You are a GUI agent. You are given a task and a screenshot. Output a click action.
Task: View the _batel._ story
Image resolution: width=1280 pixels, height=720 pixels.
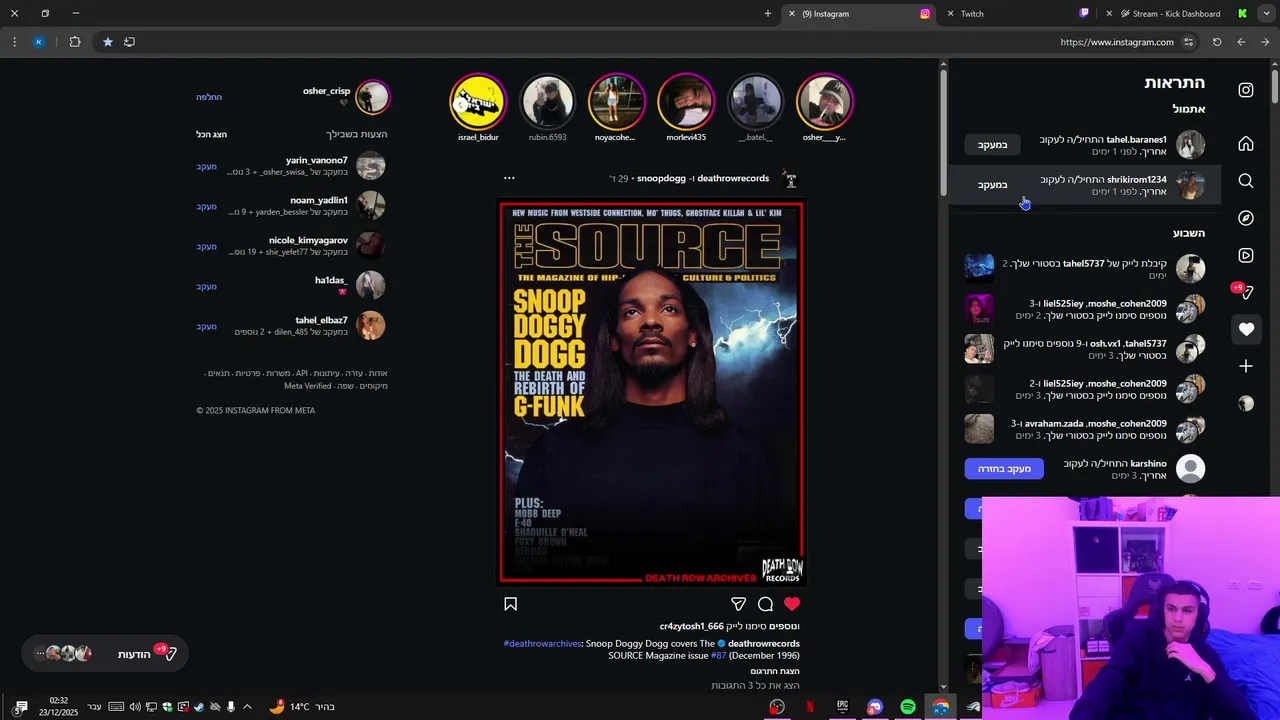coord(755,101)
